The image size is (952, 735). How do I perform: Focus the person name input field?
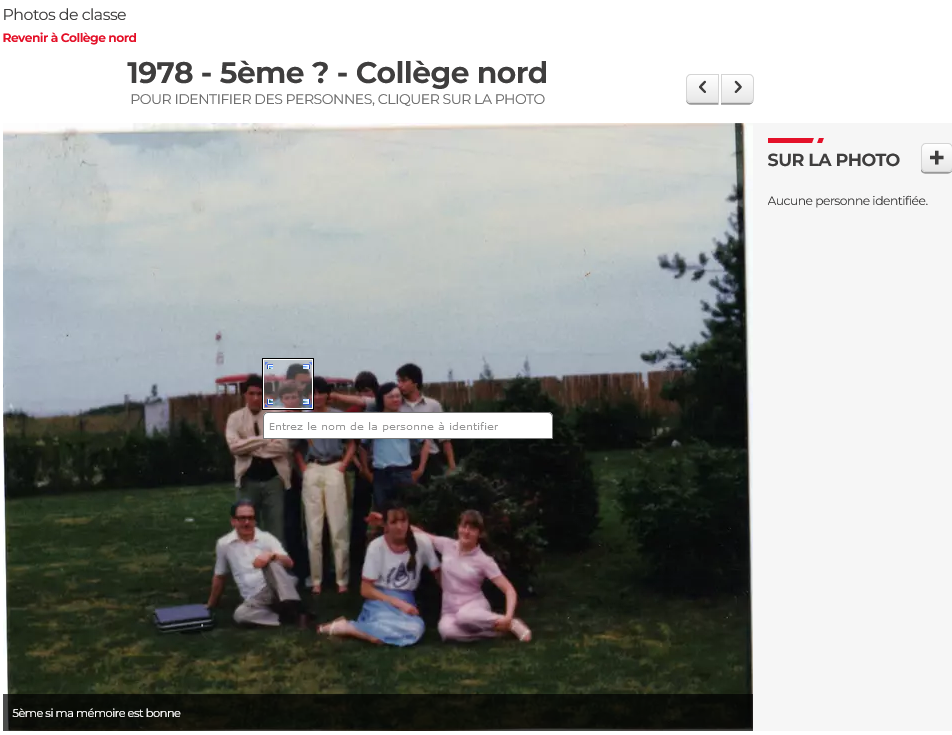407,426
